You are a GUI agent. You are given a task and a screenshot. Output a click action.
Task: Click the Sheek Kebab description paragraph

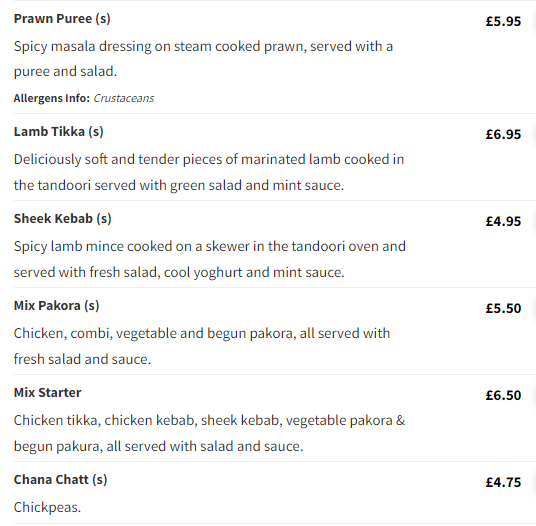pos(210,259)
